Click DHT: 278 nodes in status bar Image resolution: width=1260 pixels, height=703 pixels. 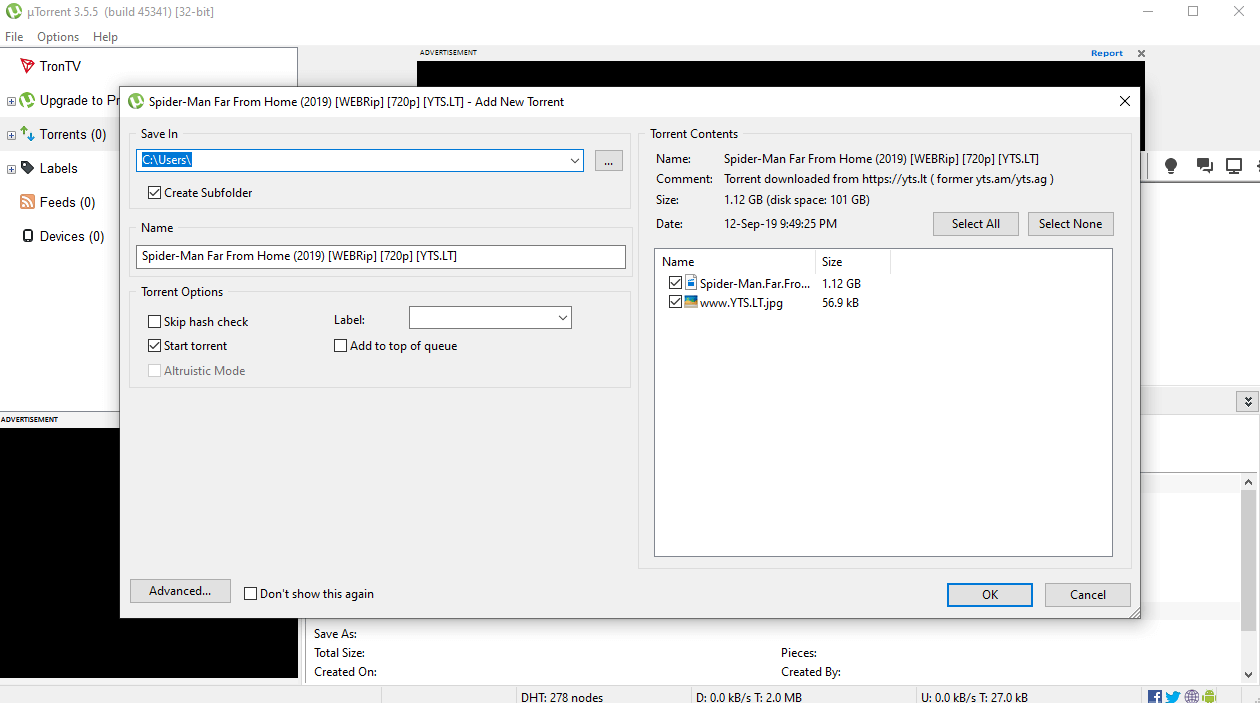coord(562,697)
